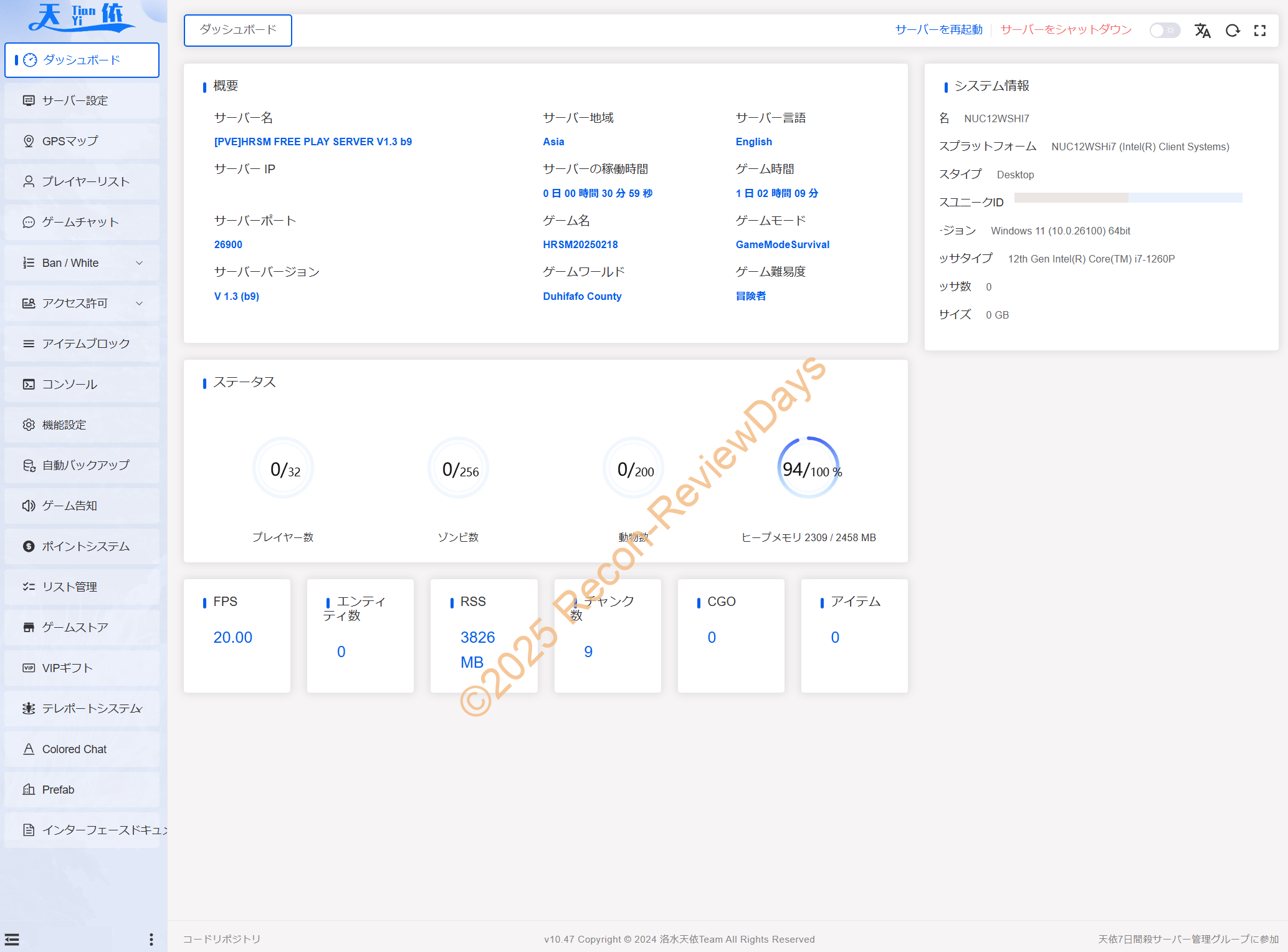Screen dimensions: 1288x952
Task: Click サーバーをシャットダウン shutdown link
Action: click(x=1066, y=30)
